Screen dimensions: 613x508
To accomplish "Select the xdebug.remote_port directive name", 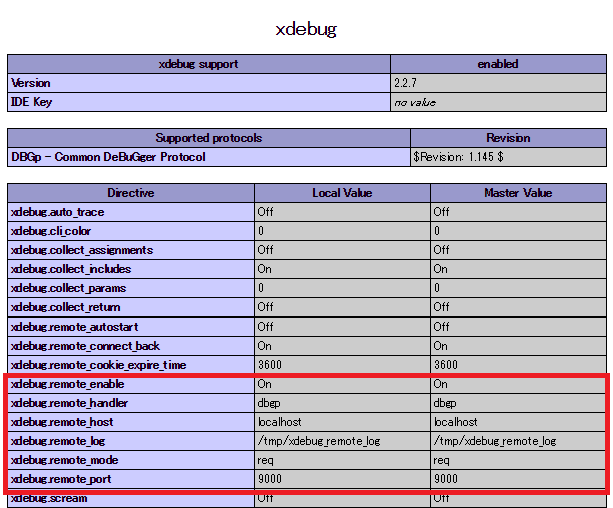I will click(x=131, y=479).
